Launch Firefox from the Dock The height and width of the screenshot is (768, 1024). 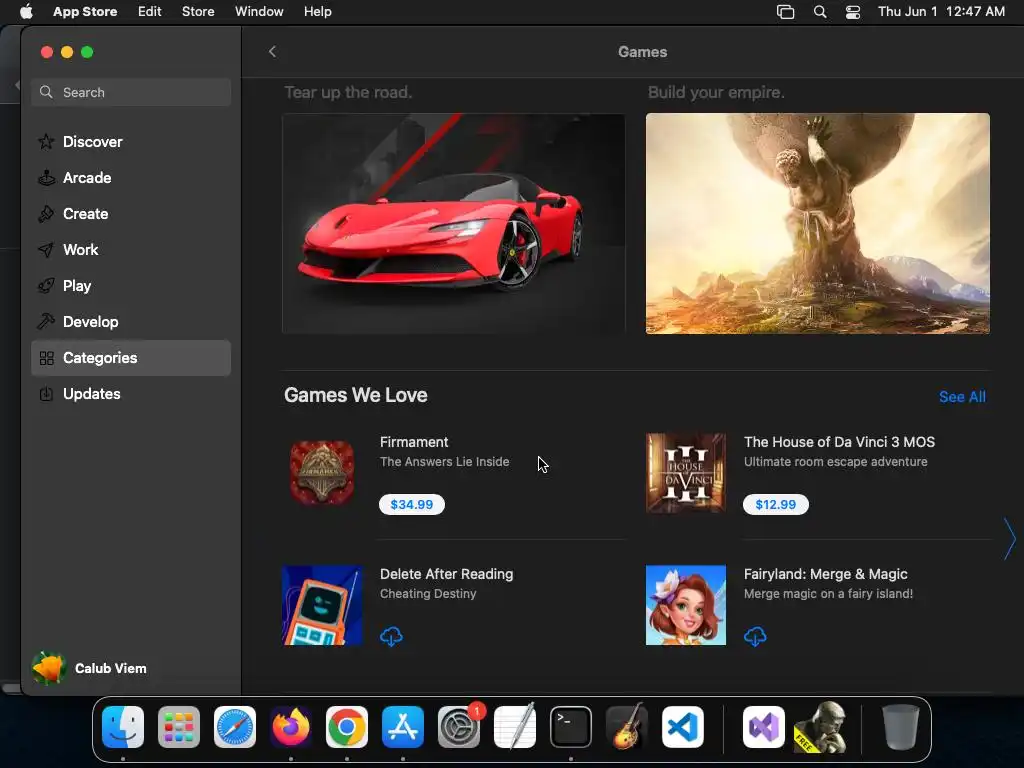(x=291, y=727)
